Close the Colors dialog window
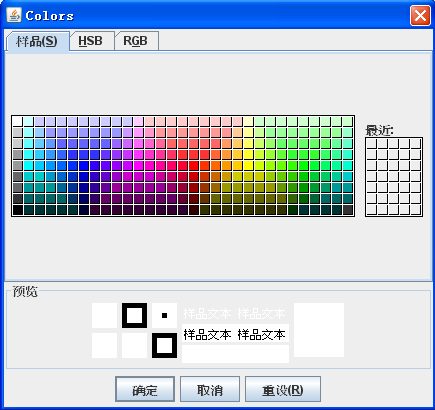This screenshot has width=435, height=410. pos(420,15)
